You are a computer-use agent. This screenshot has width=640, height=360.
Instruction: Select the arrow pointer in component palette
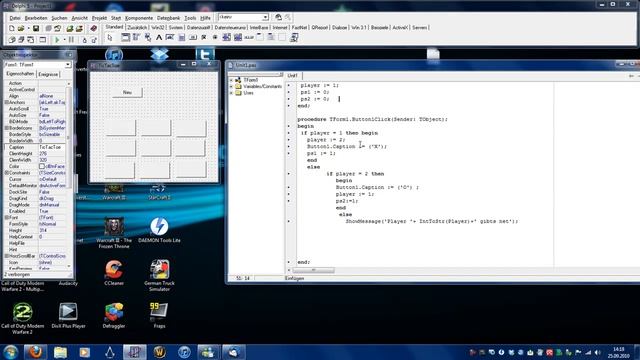click(x=110, y=38)
